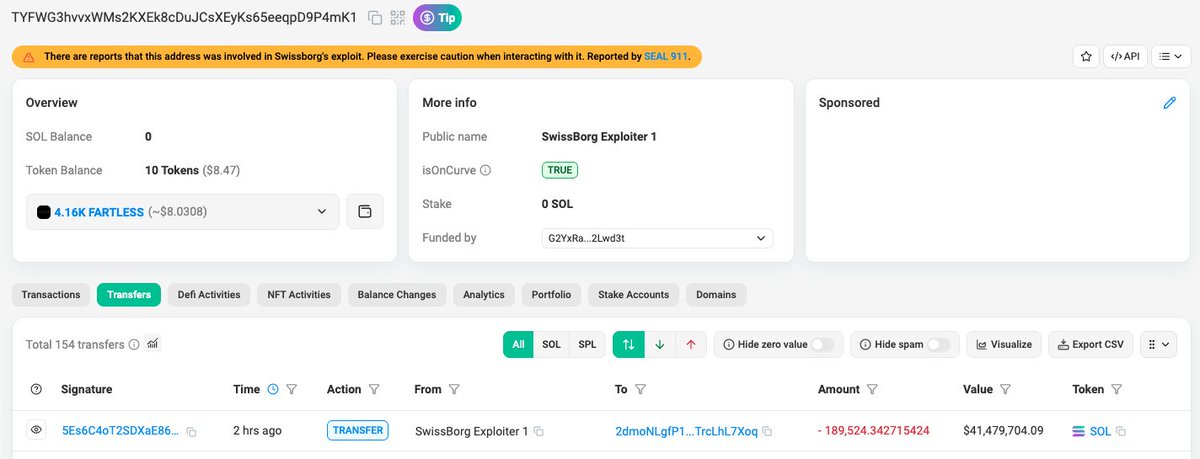View details of transfer 5Es6C4oT2SDXaE86 with eye icon

37,430
